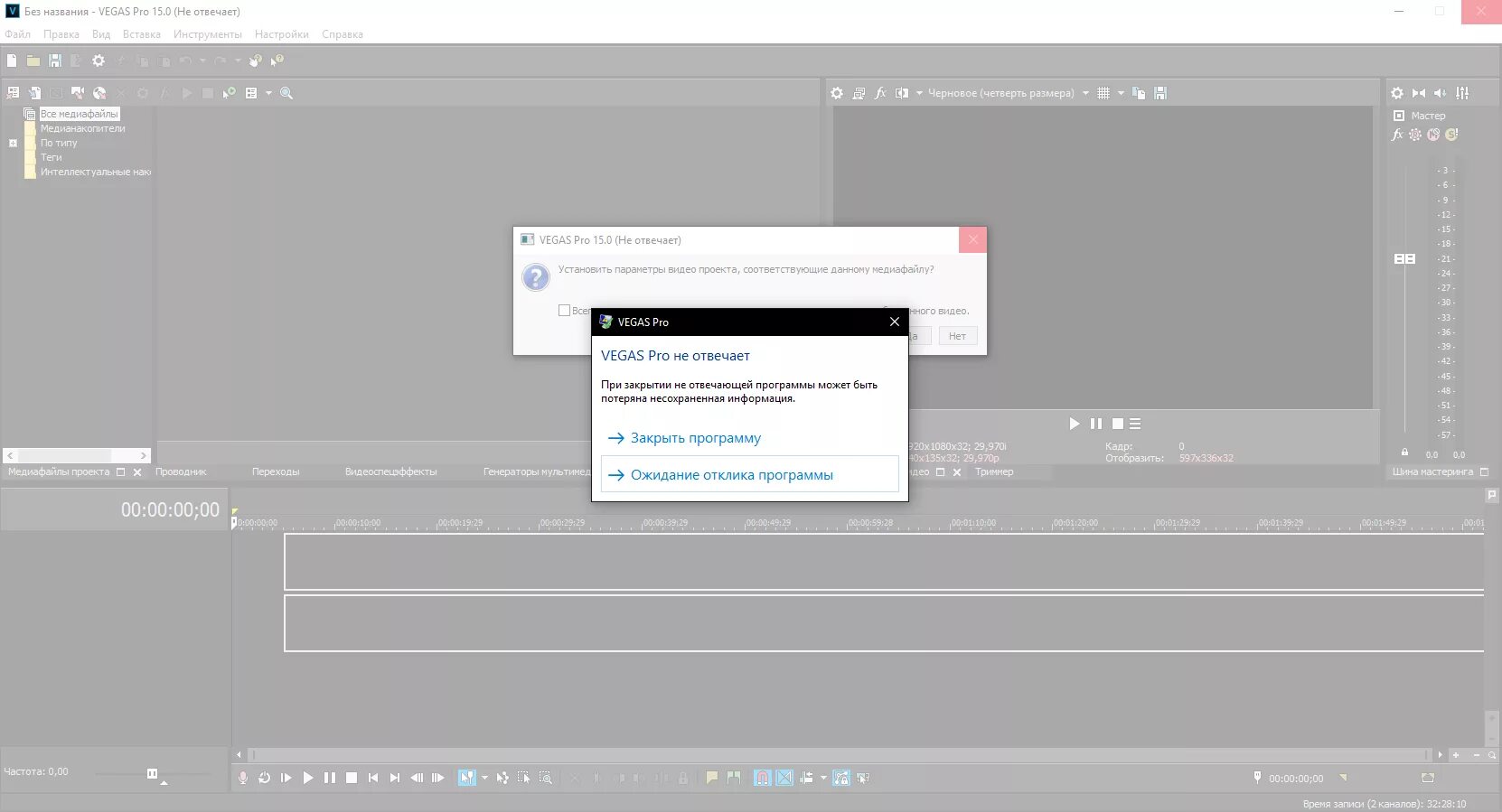Image resolution: width=1502 pixels, height=812 pixels.
Task: Open the mixing console sliders icon
Action: coord(1462,93)
